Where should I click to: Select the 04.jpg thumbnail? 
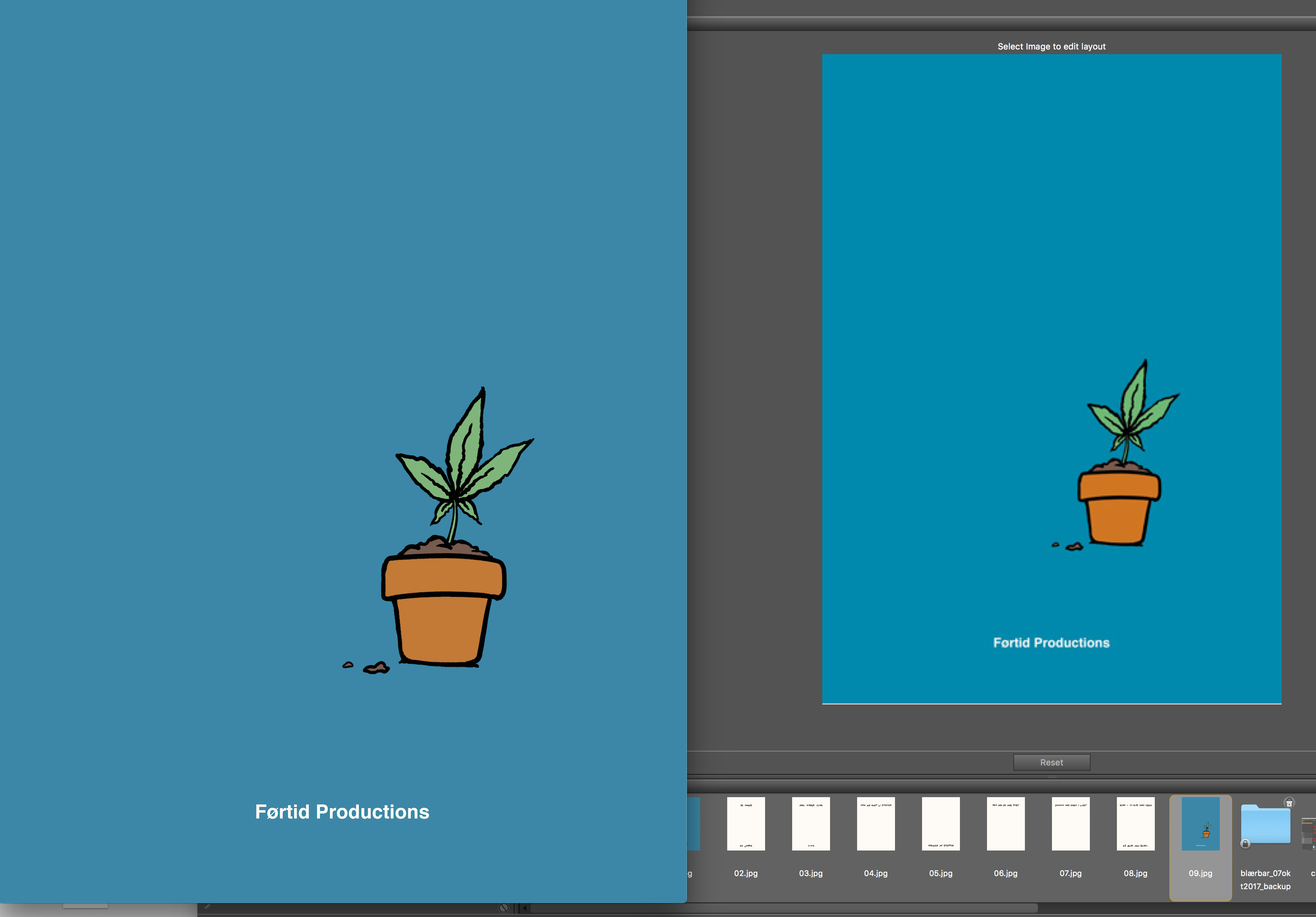point(875,823)
